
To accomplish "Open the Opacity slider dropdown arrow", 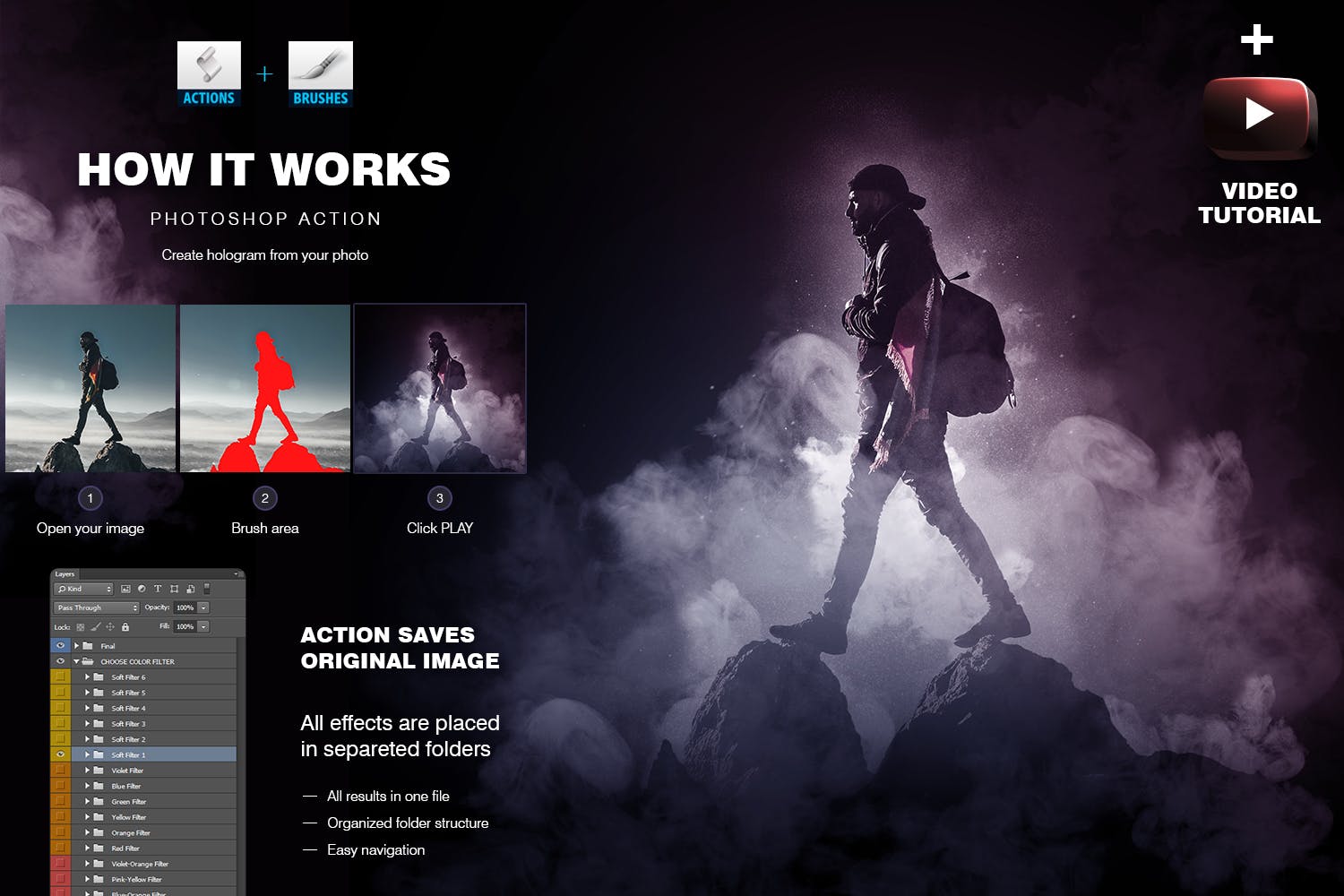I will coord(203,607).
